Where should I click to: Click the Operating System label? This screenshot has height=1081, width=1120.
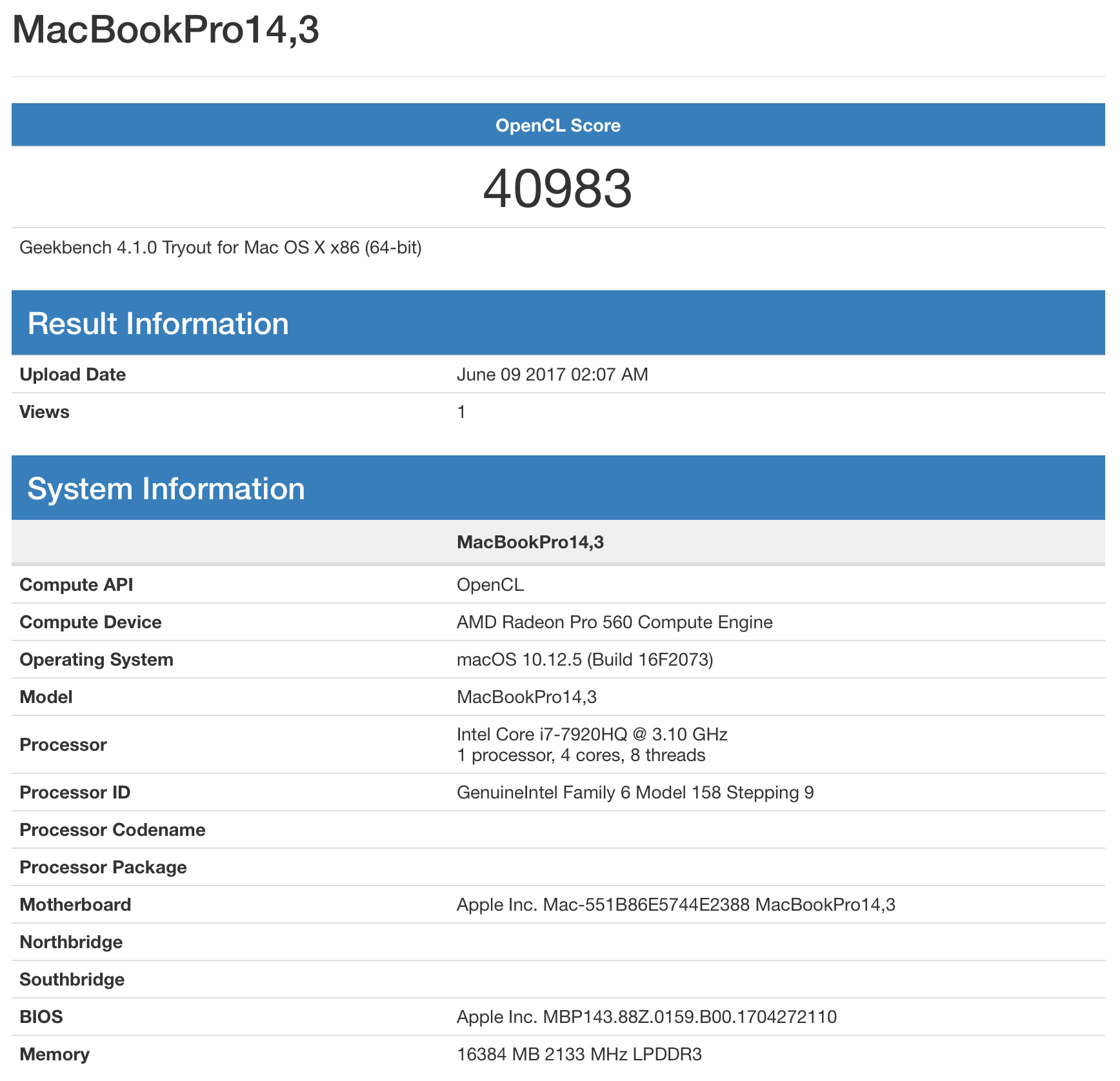96,660
